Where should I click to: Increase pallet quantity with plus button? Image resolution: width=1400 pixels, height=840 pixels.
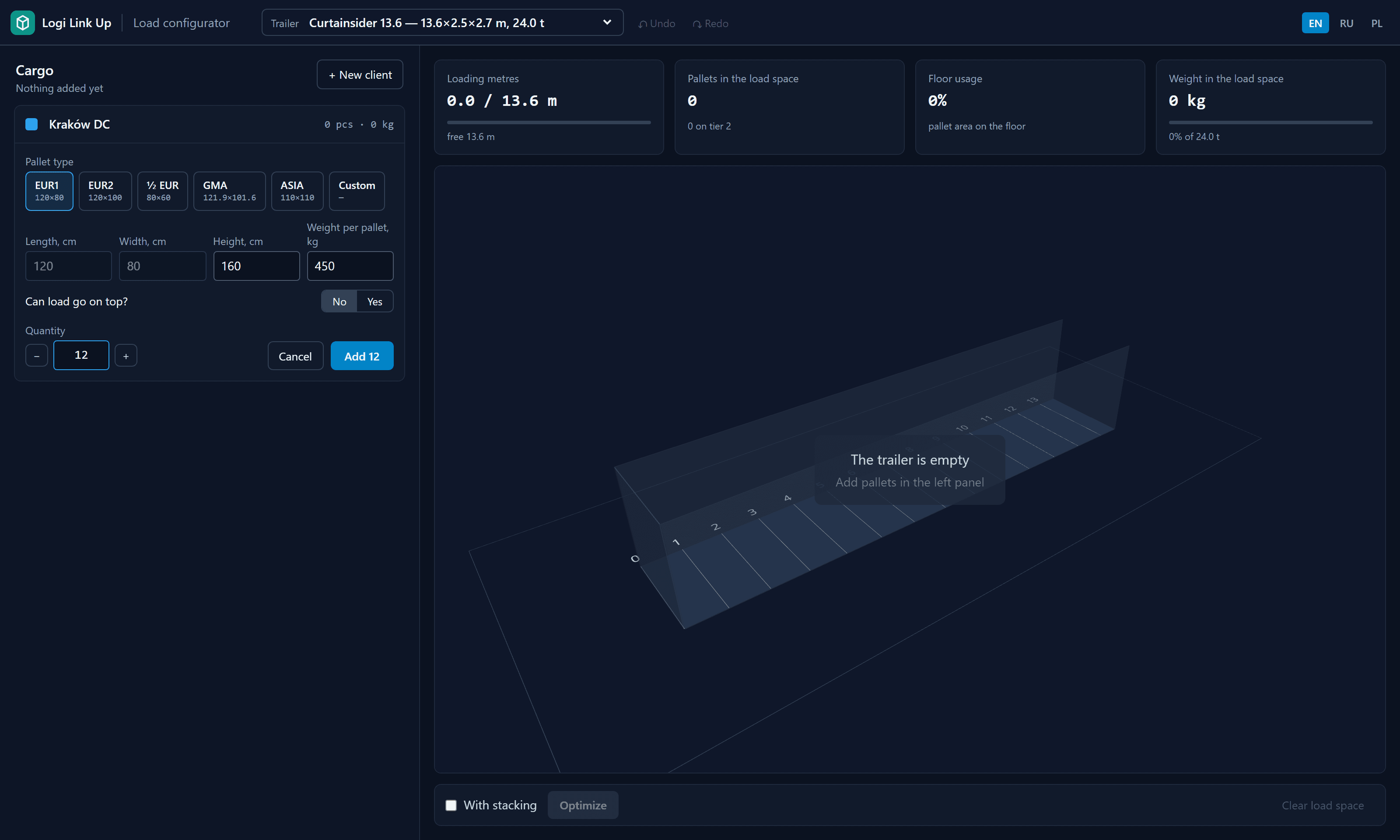pos(126,356)
